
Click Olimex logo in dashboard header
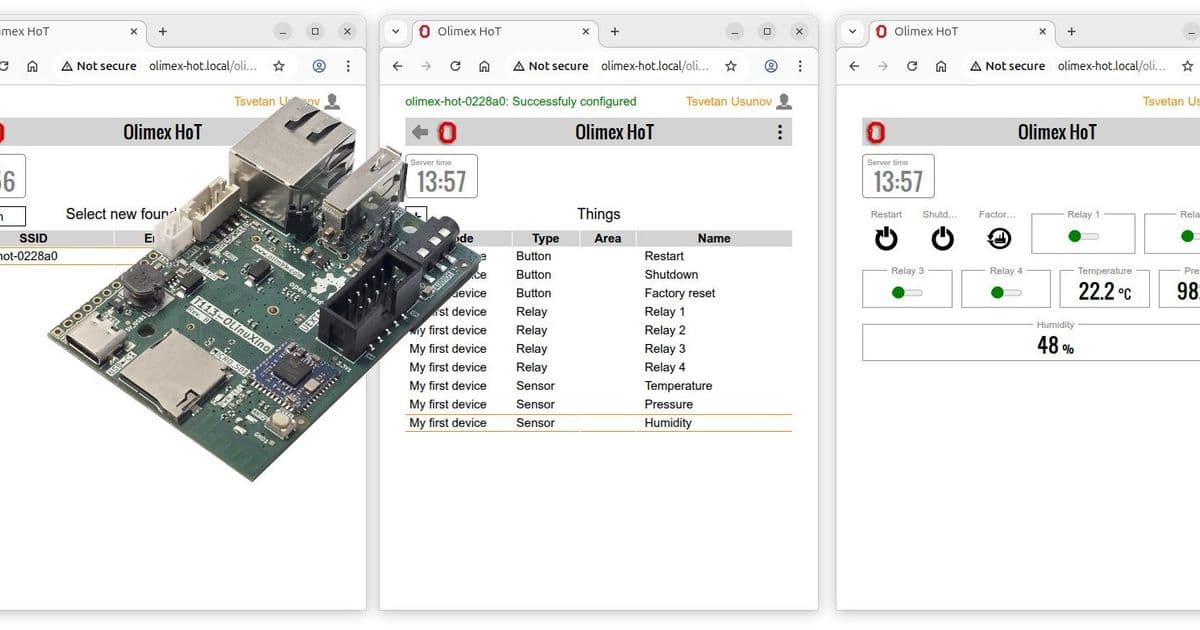pos(876,132)
